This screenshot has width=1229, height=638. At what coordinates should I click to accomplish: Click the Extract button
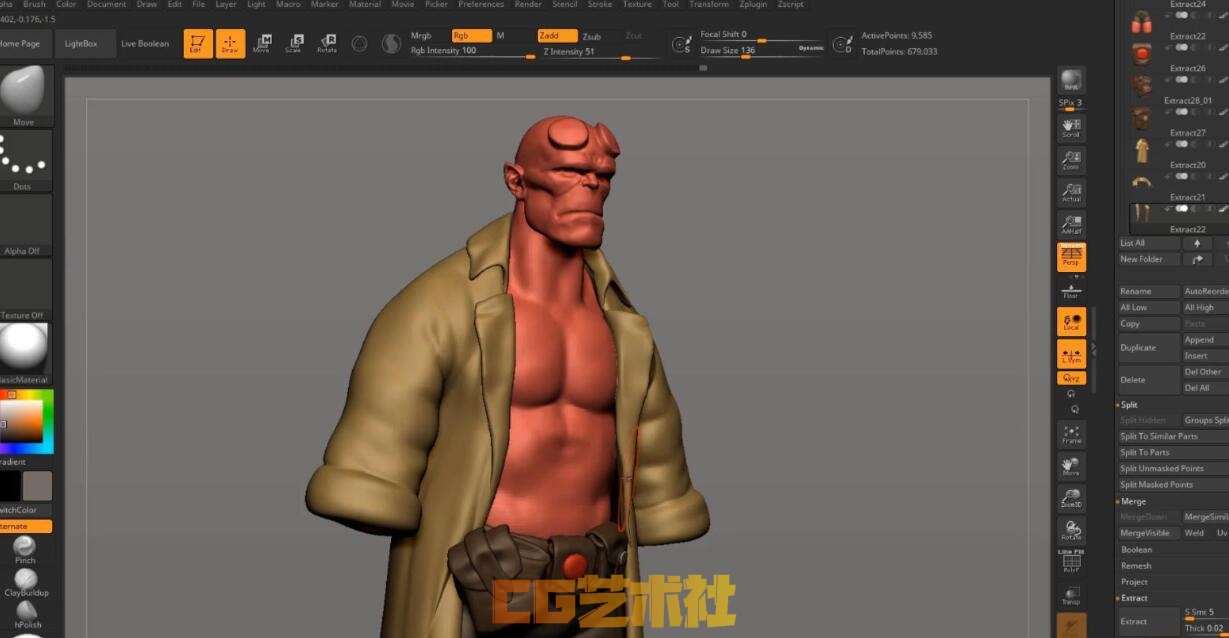[1149, 622]
